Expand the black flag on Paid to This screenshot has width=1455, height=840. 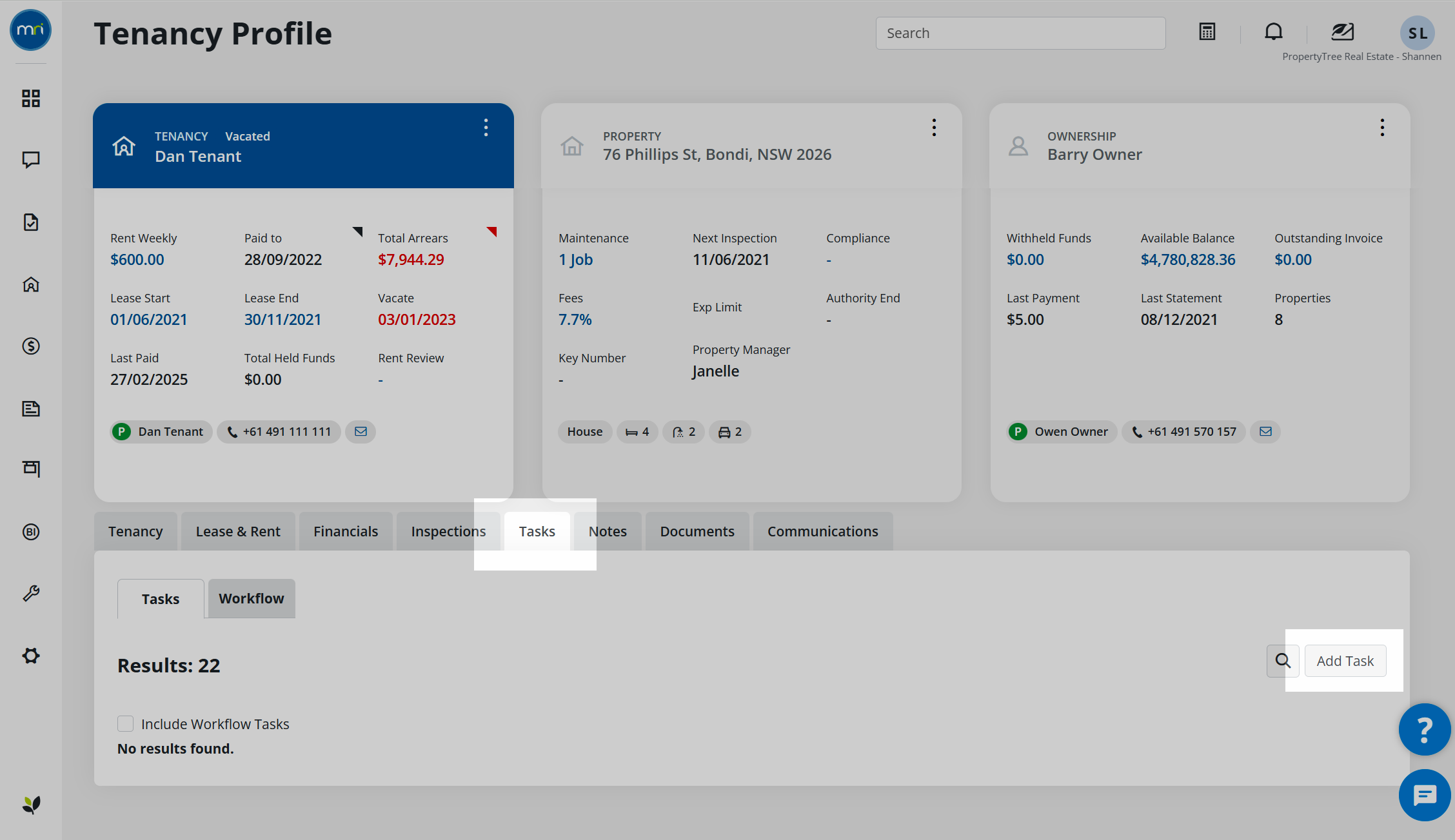click(358, 231)
